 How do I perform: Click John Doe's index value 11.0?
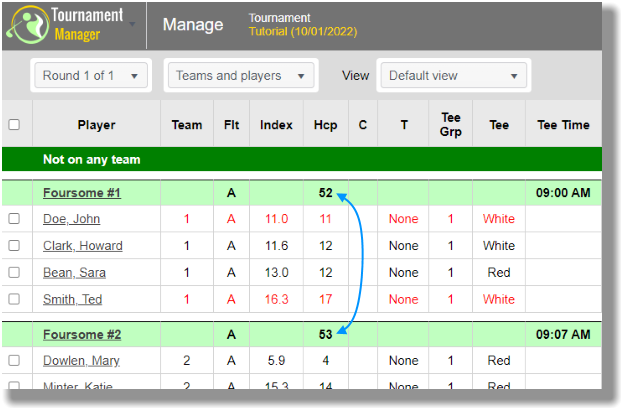click(x=276, y=218)
